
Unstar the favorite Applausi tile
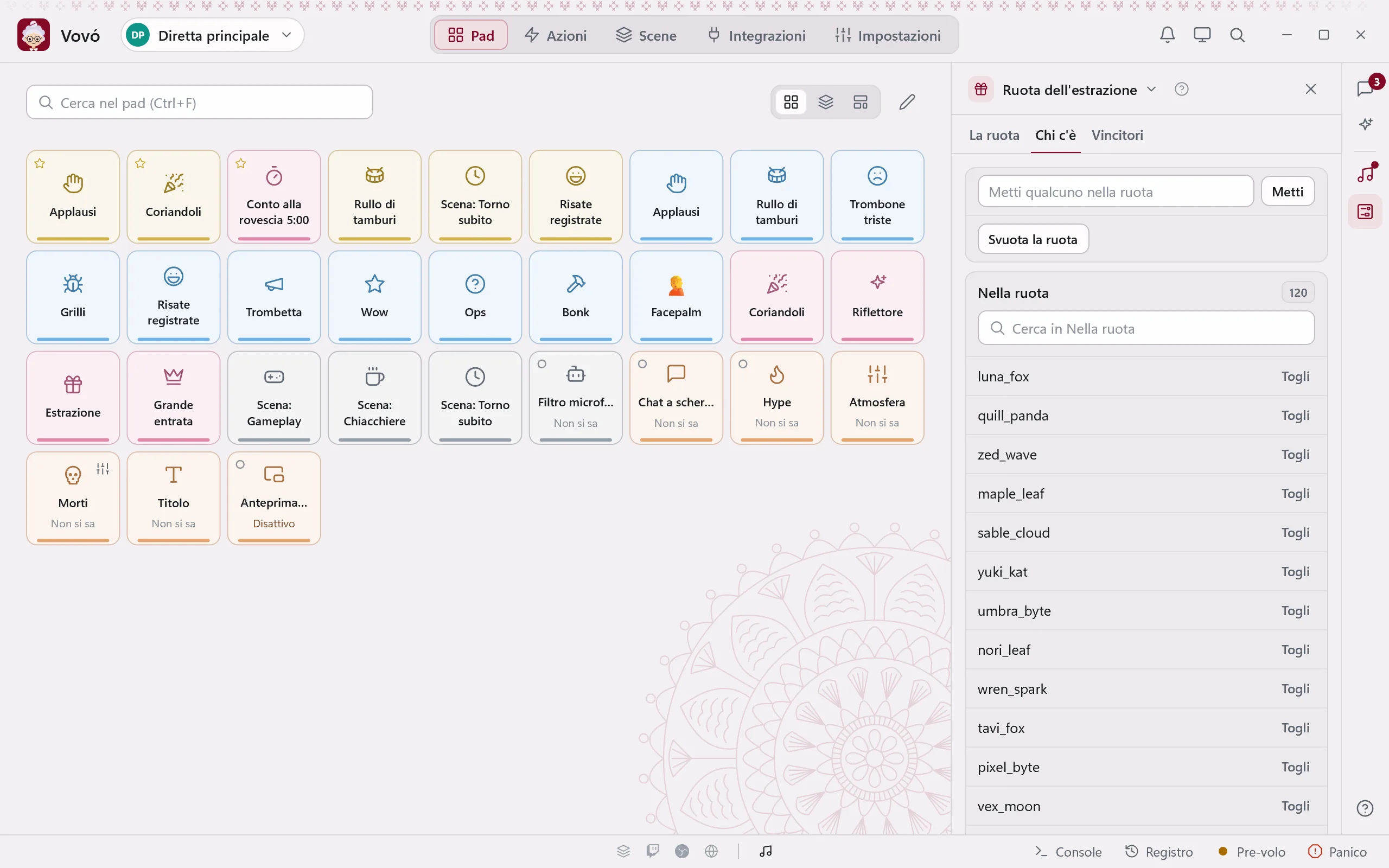point(40,164)
